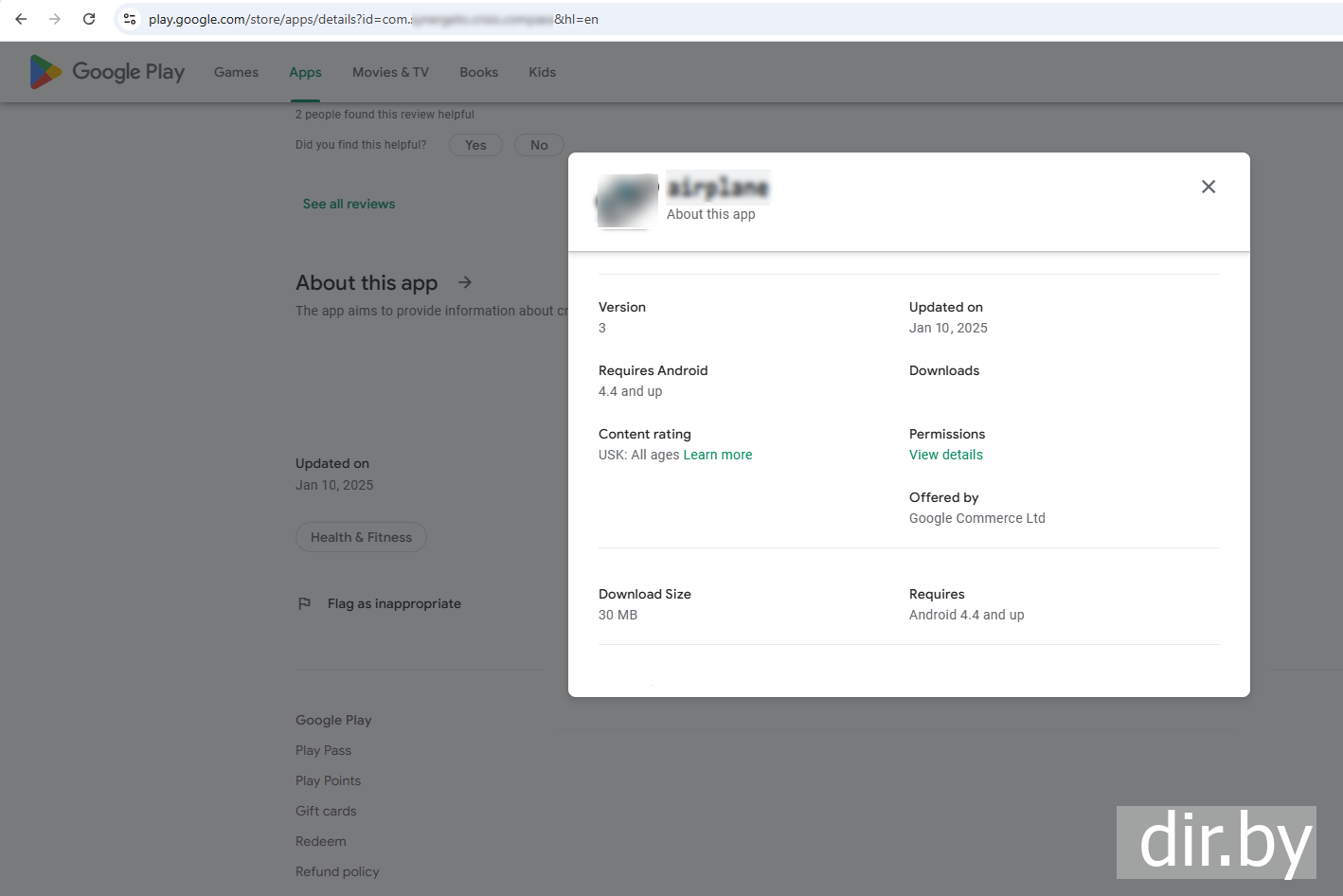Open the Games tab
Viewport: 1343px width, 896px height.
point(236,72)
